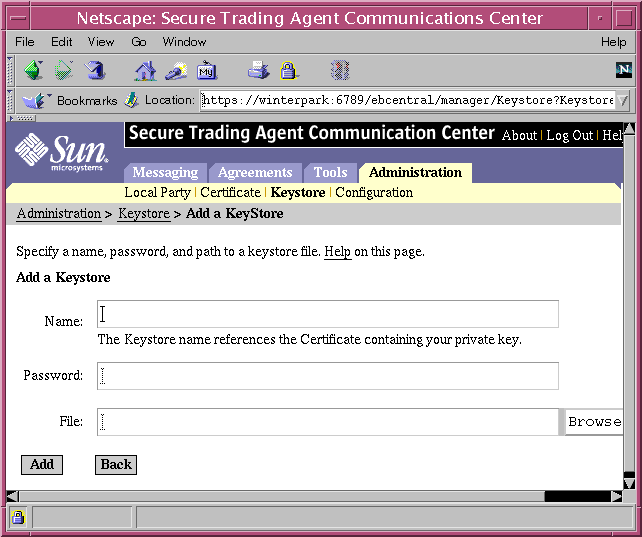This screenshot has width=642, height=537.
Task: Focus the Name input field
Action: pyautogui.click(x=328, y=314)
